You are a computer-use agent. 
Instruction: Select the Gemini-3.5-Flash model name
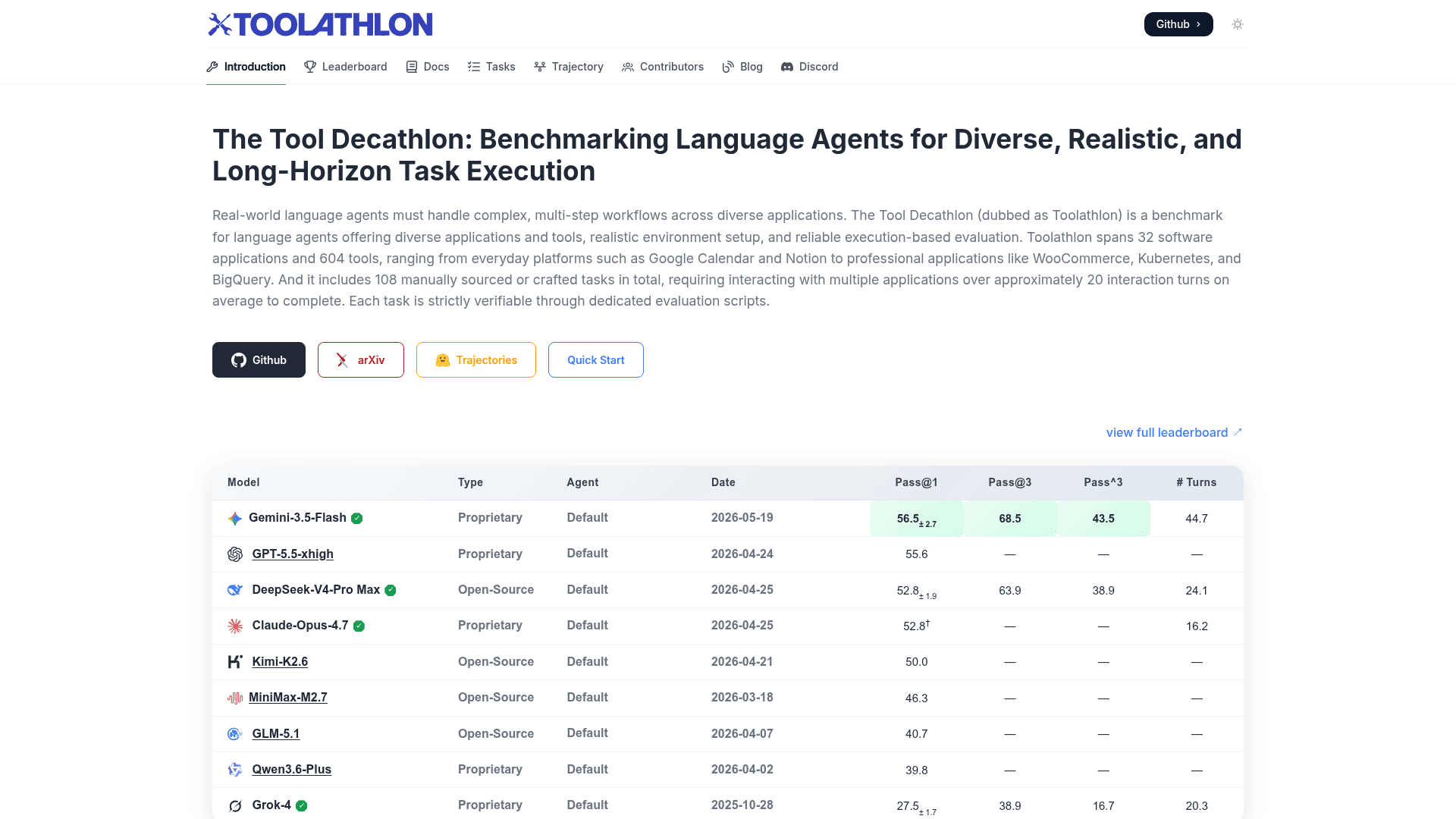(297, 517)
